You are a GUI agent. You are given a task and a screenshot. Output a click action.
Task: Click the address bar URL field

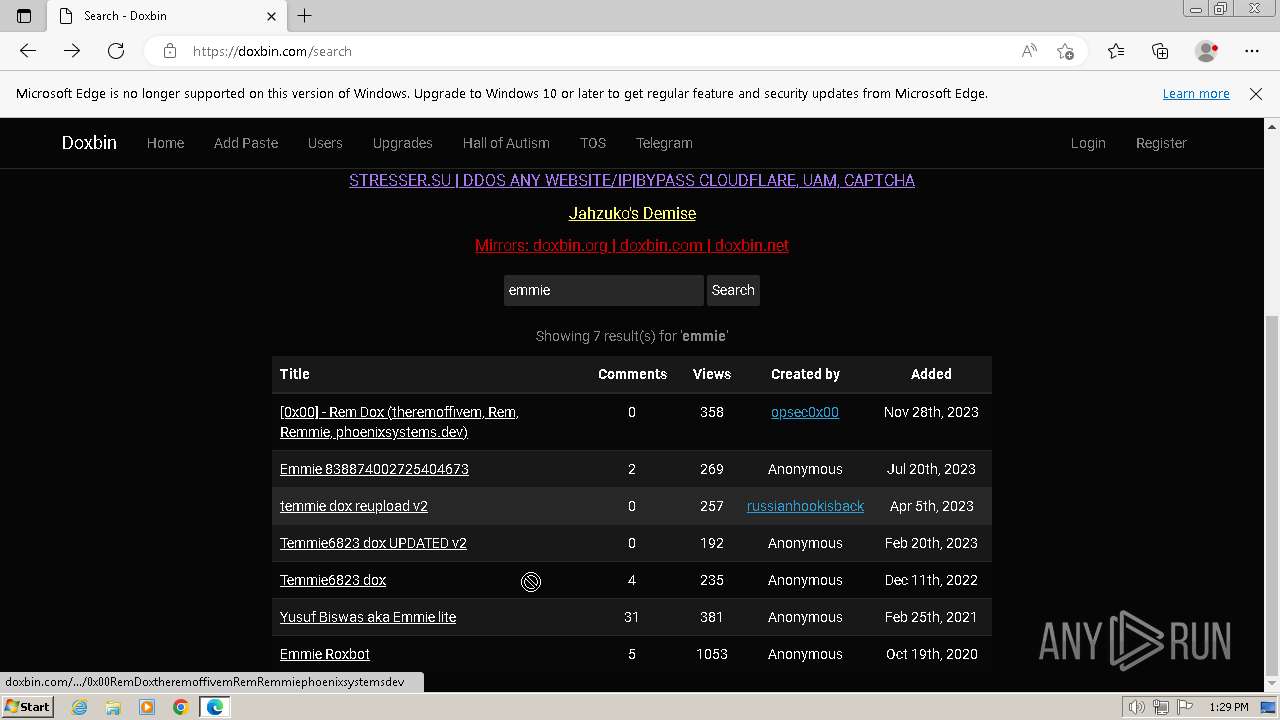600,51
